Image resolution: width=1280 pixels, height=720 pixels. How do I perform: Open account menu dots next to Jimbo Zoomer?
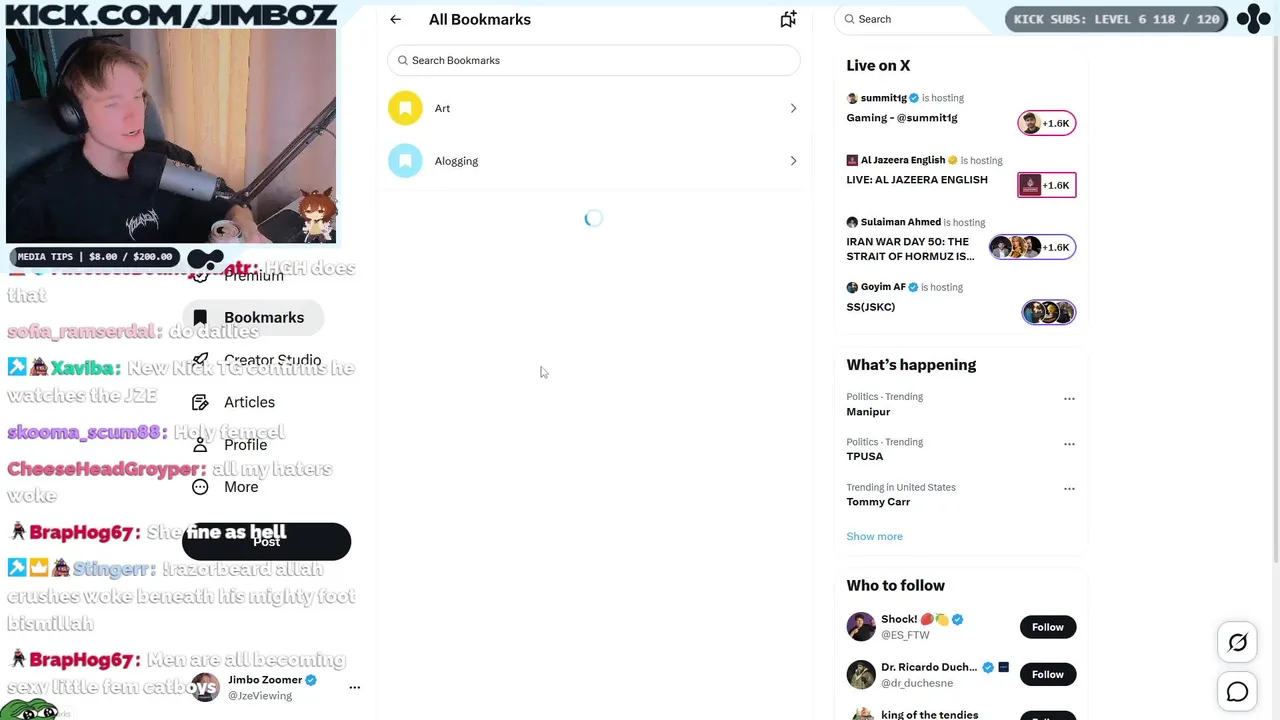click(354, 687)
